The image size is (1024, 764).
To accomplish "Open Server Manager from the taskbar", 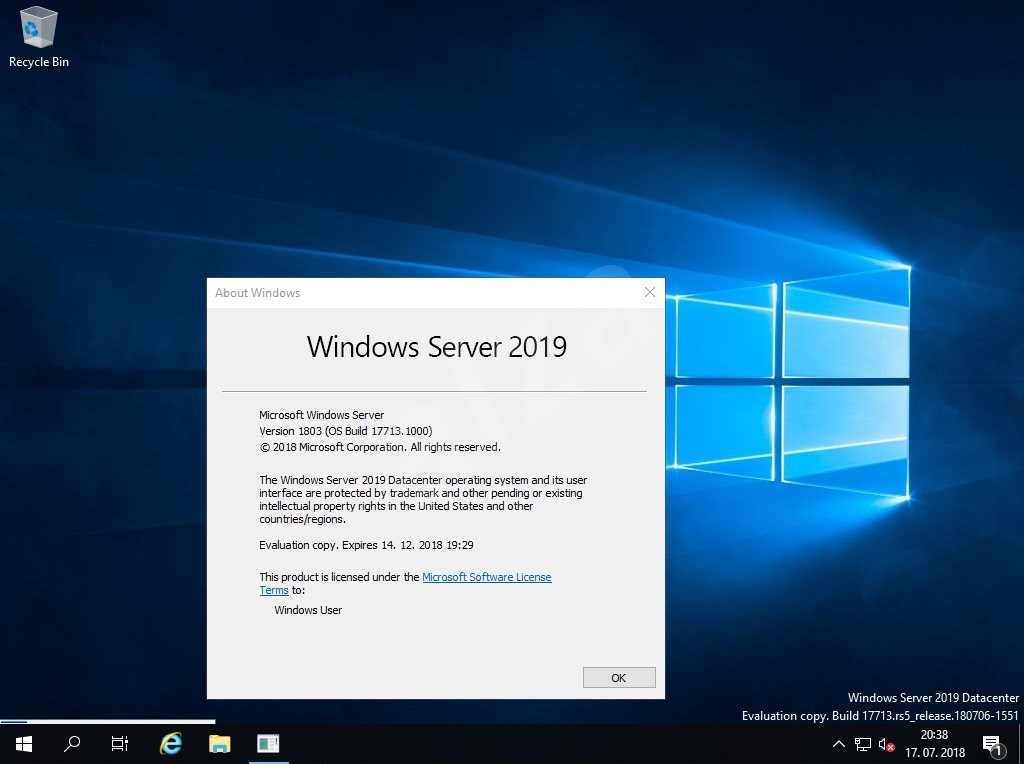I will click(268, 744).
